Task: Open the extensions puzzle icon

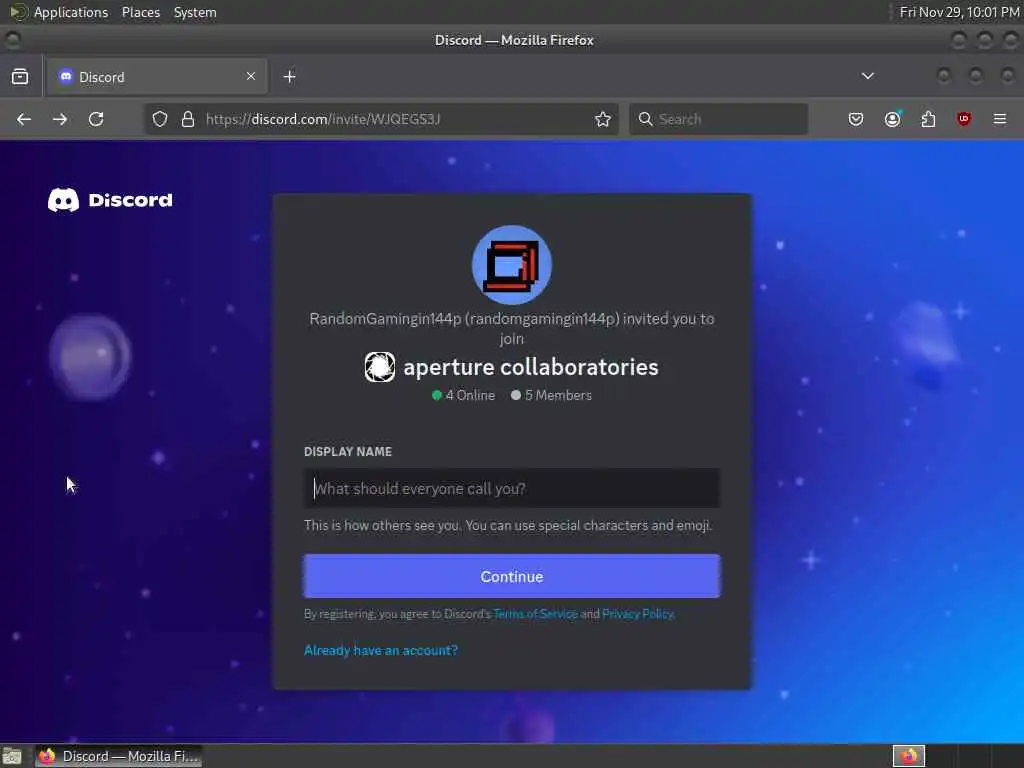Action: coord(928,119)
